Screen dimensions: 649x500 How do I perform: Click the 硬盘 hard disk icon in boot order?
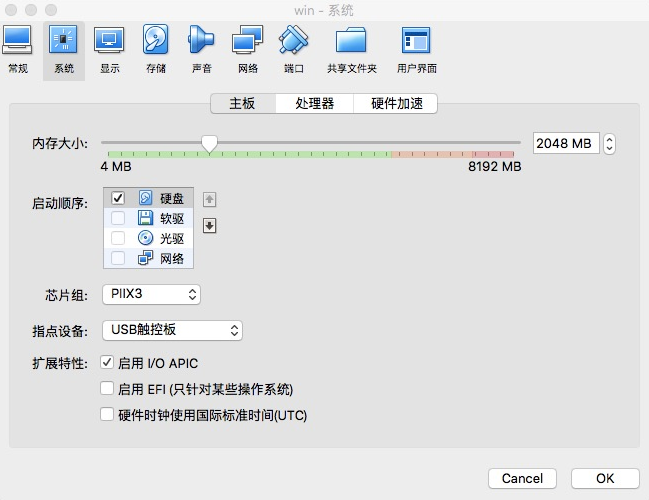click(x=145, y=198)
